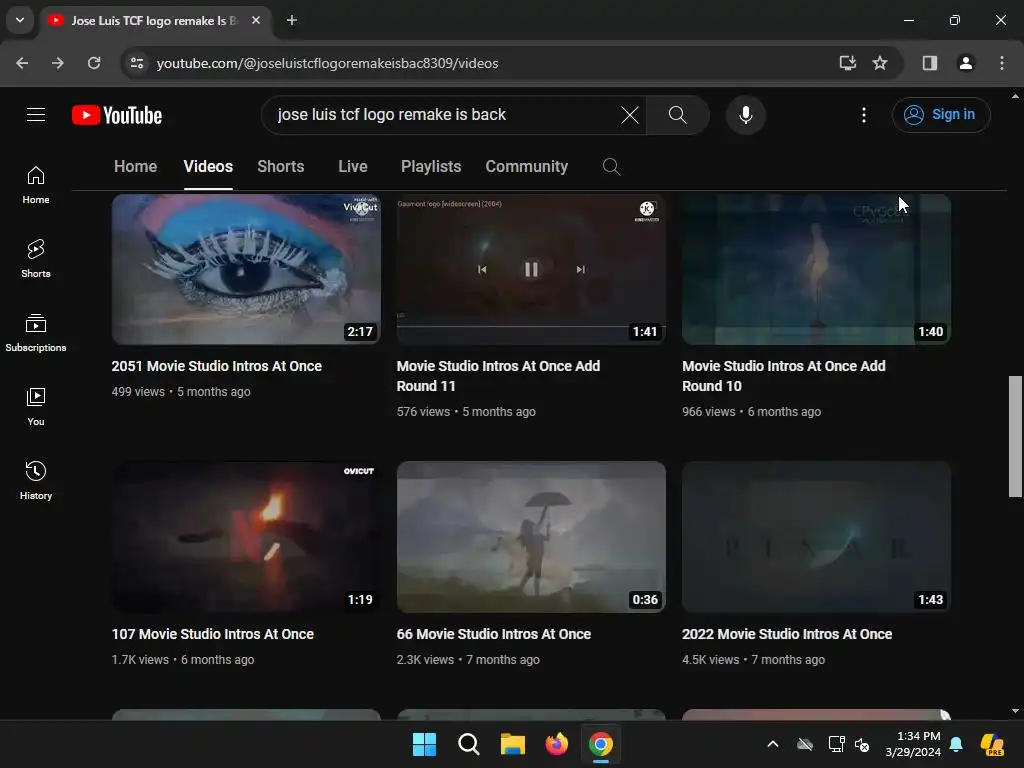This screenshot has height=768, width=1024.
Task: Open 66 Movie Studio Intros thumbnail
Action: coord(531,537)
